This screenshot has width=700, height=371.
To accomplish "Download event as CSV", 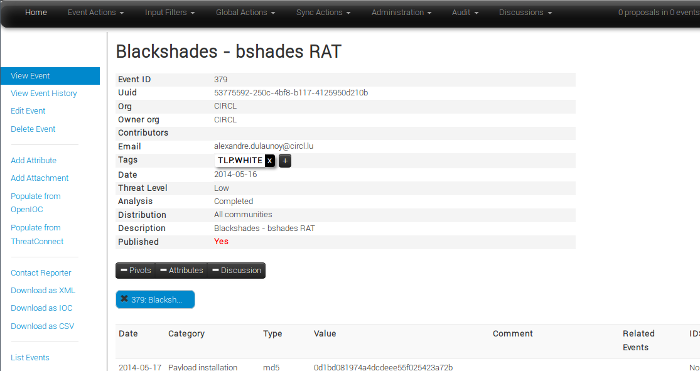I will [42, 326].
